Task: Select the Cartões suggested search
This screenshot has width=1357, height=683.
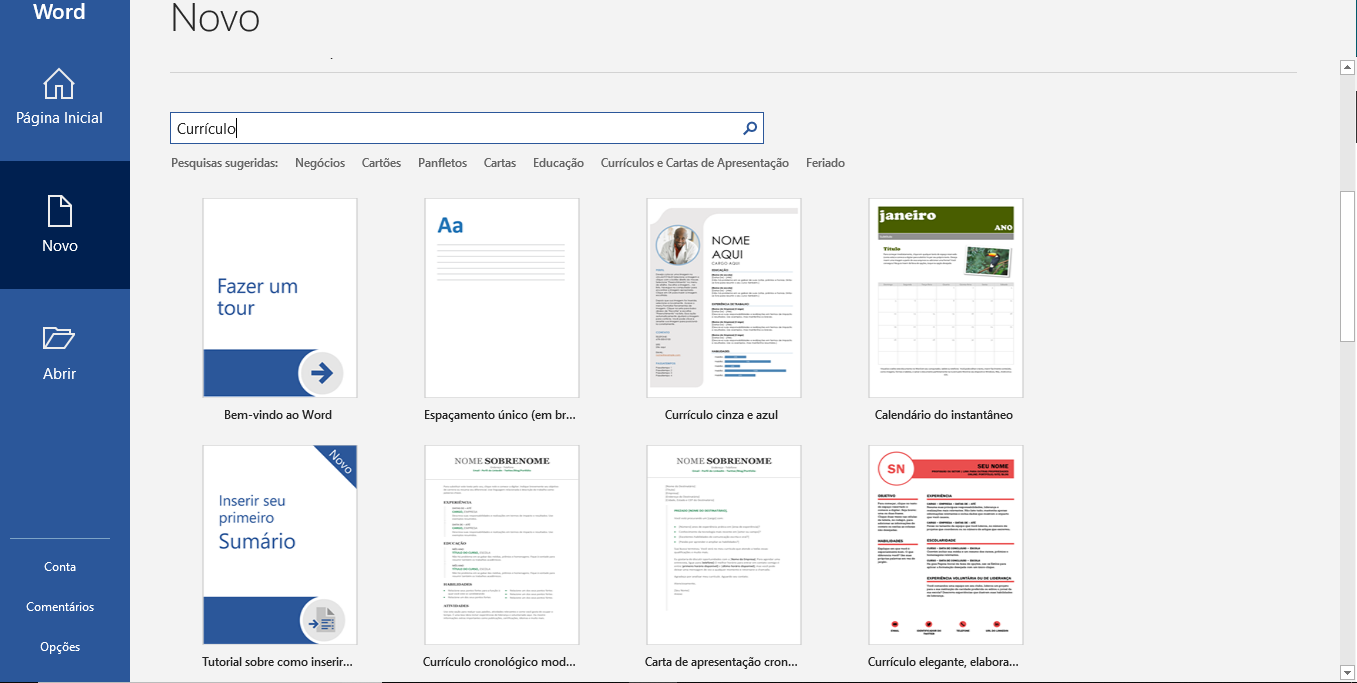Action: 381,163
